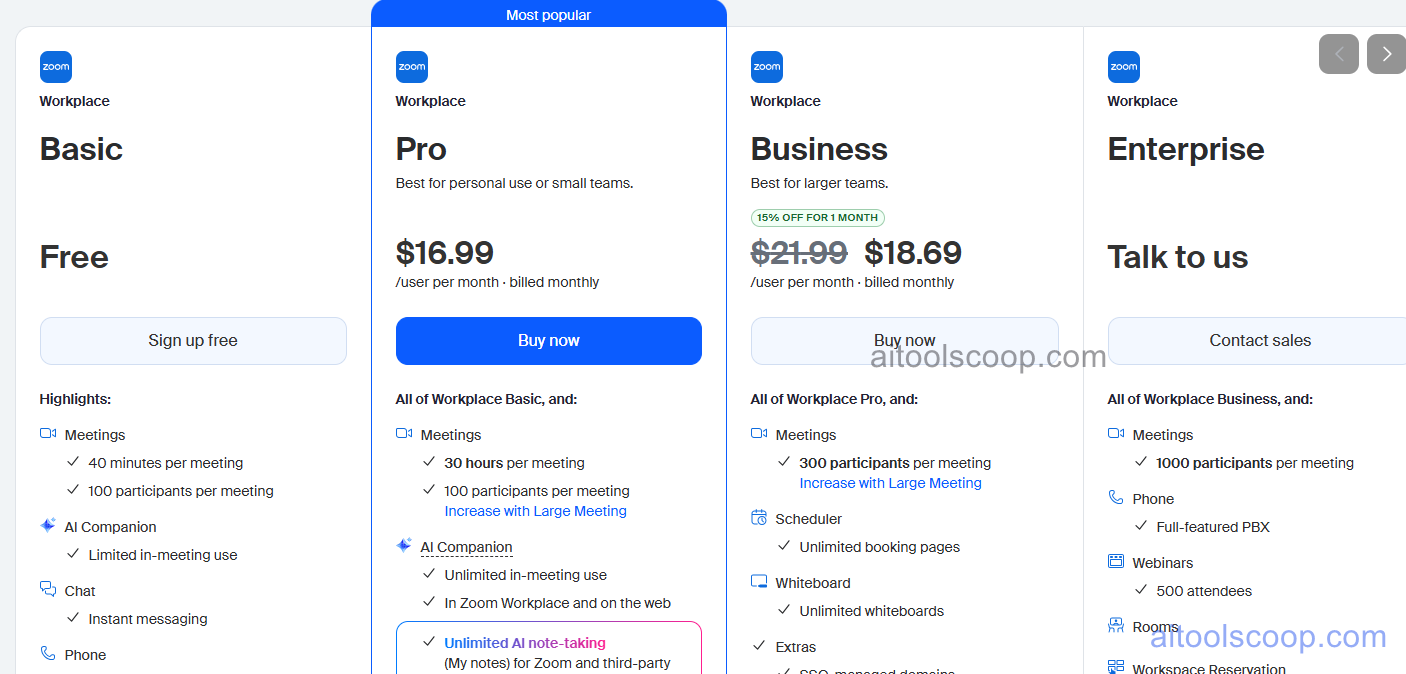1406x674 pixels.
Task: Click the 15% OFF FOR 1 MONTH badge
Action: (818, 217)
